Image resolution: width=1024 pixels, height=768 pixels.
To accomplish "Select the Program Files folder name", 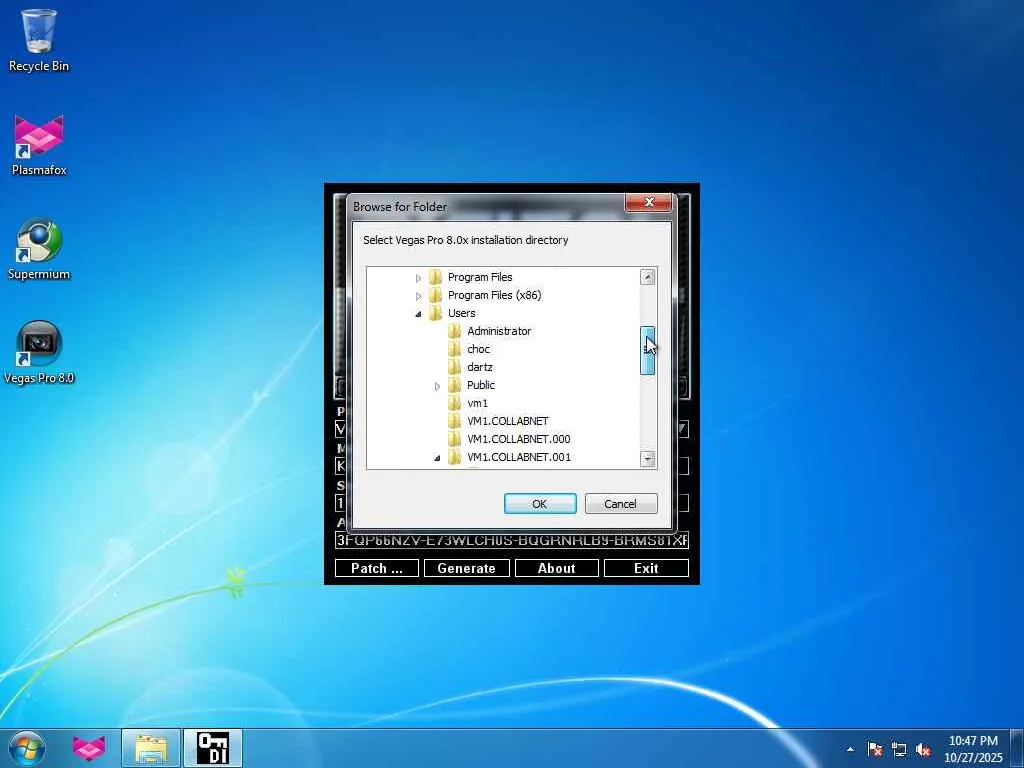I will click(x=480, y=277).
